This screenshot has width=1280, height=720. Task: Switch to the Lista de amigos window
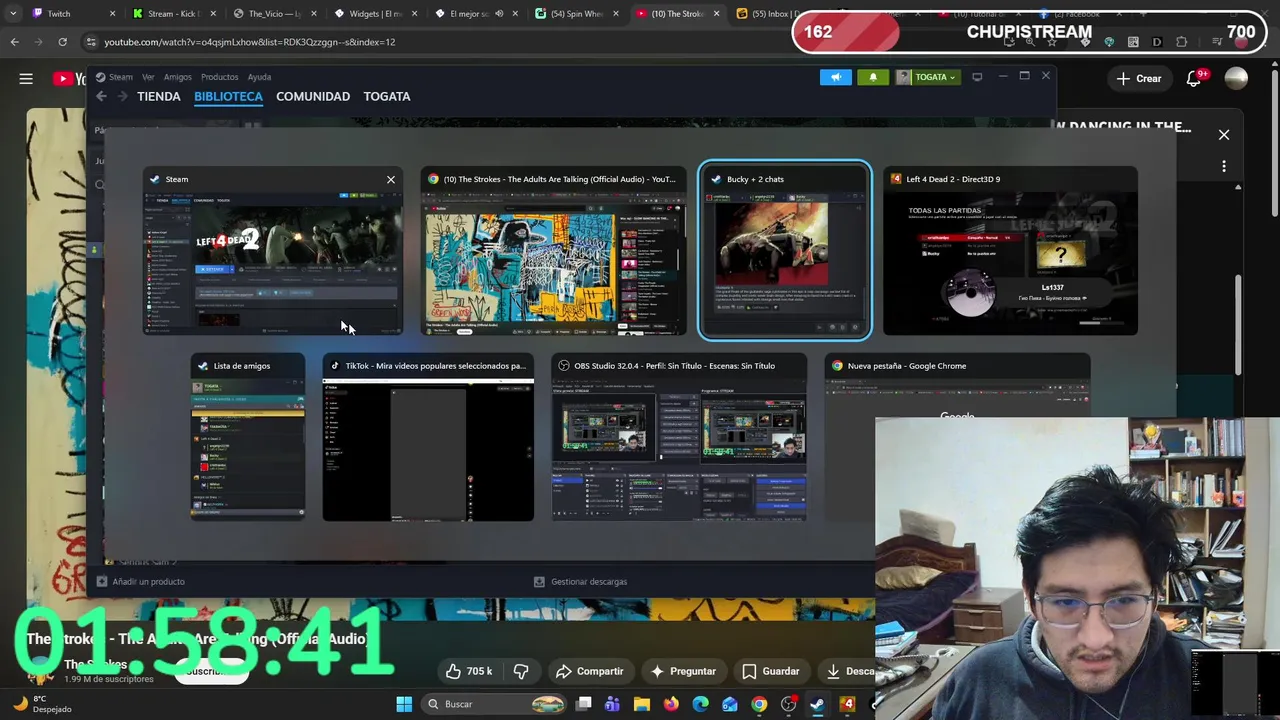[248, 437]
